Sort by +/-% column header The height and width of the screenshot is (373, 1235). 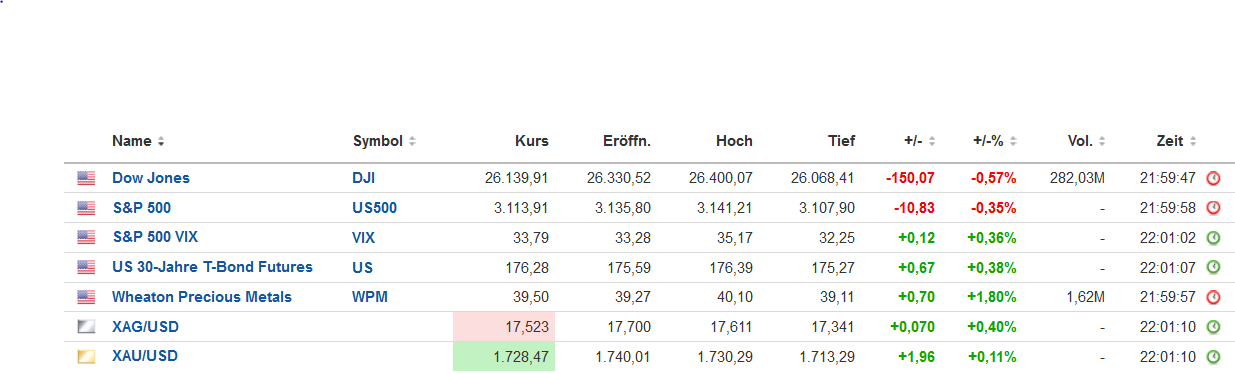pyautogui.click(x=994, y=141)
